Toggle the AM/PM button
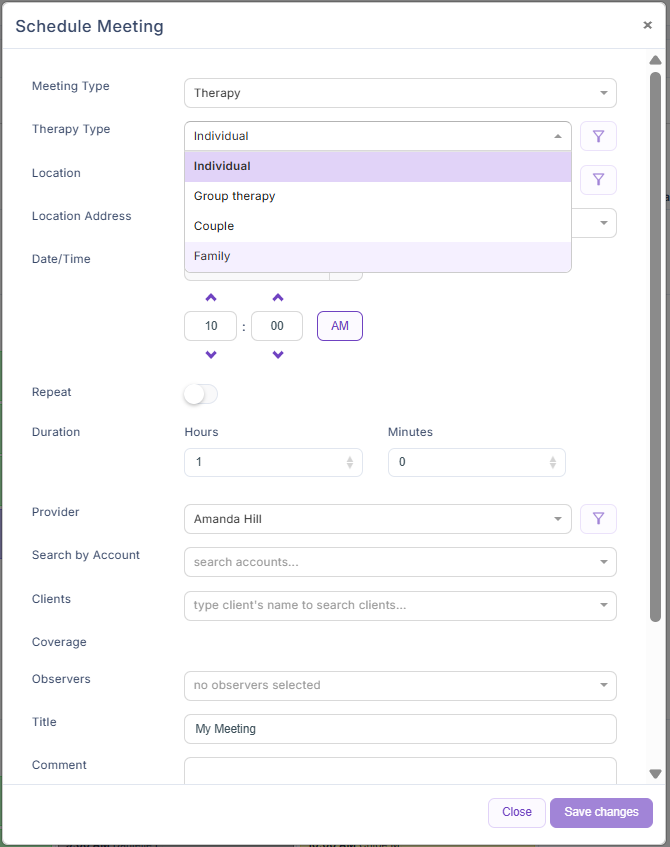670x847 pixels. click(339, 326)
